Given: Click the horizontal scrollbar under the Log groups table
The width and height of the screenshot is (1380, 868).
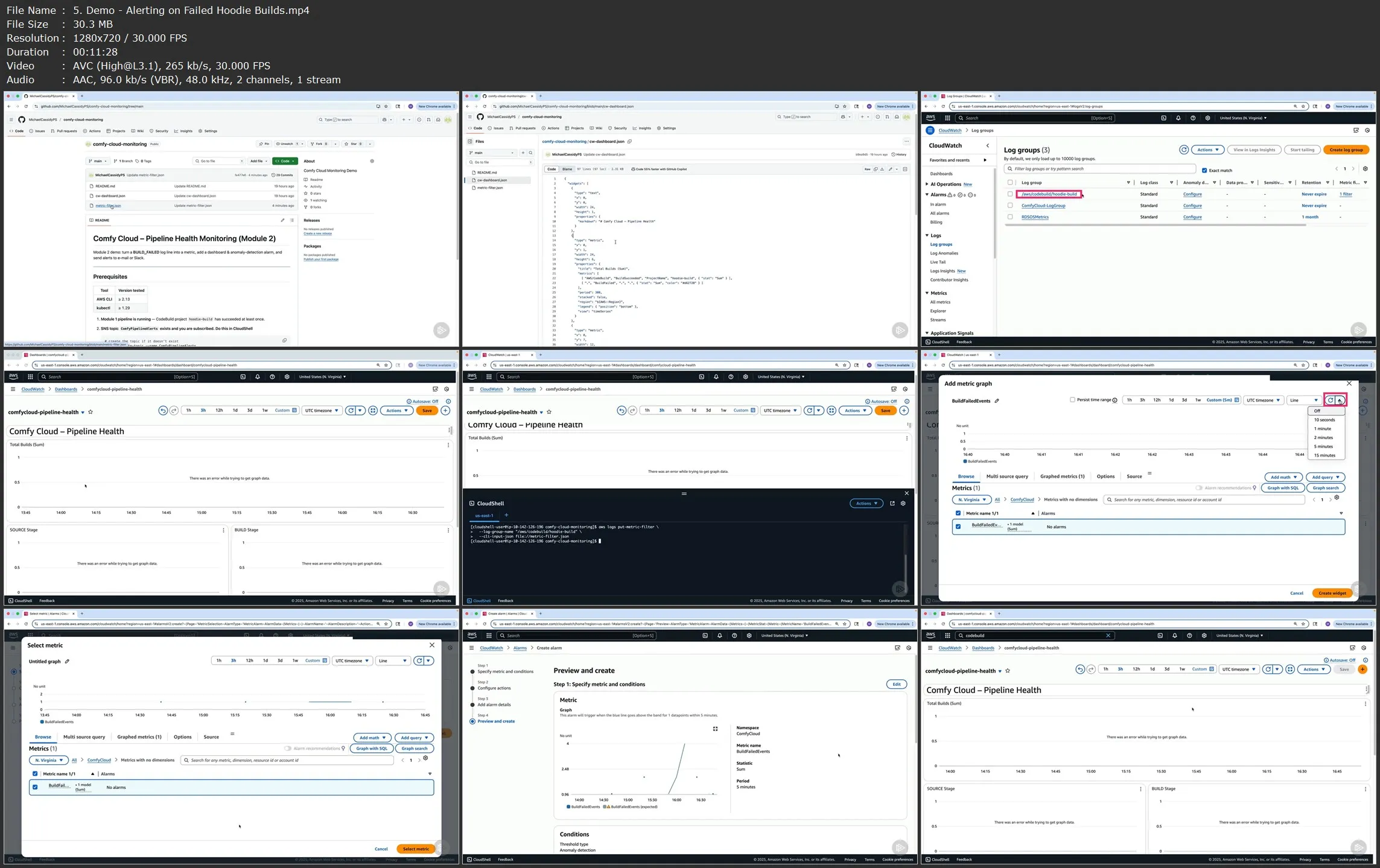Looking at the screenshot, I should click(x=1155, y=225).
